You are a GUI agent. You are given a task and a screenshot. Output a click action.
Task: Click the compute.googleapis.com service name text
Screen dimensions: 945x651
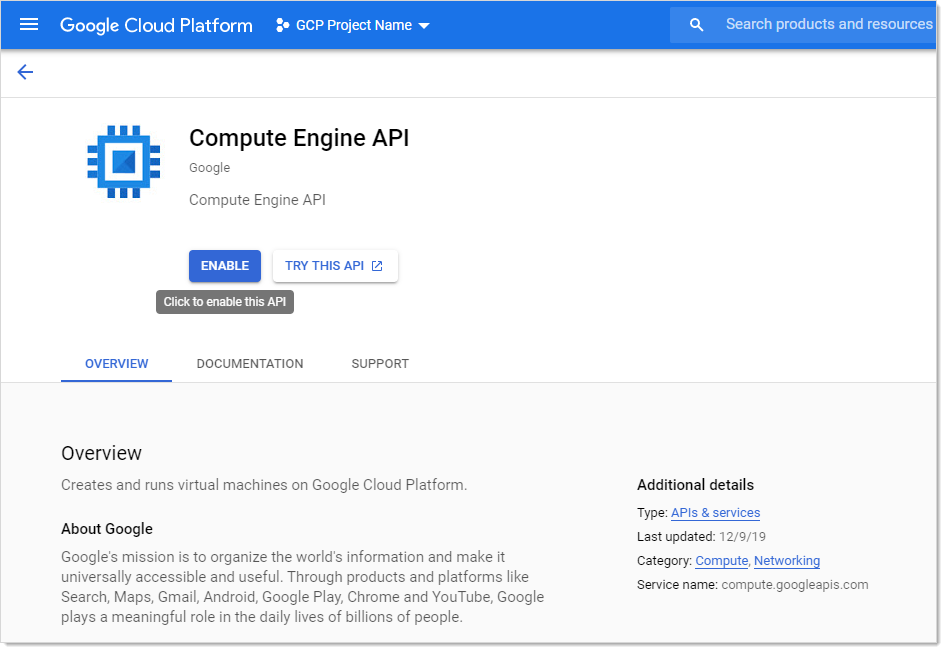pos(795,585)
